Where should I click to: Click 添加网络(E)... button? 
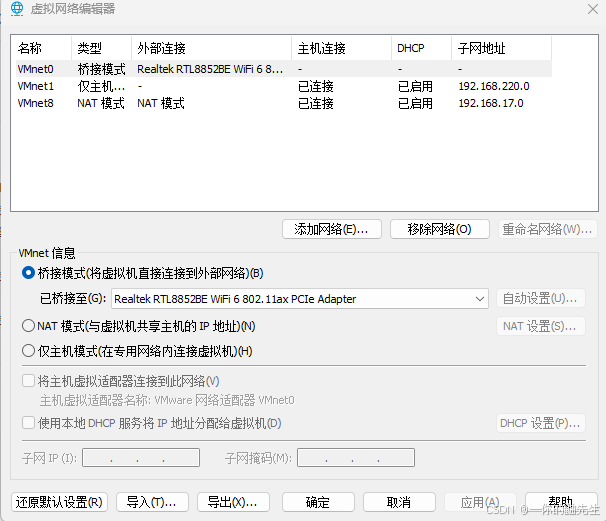click(x=332, y=229)
